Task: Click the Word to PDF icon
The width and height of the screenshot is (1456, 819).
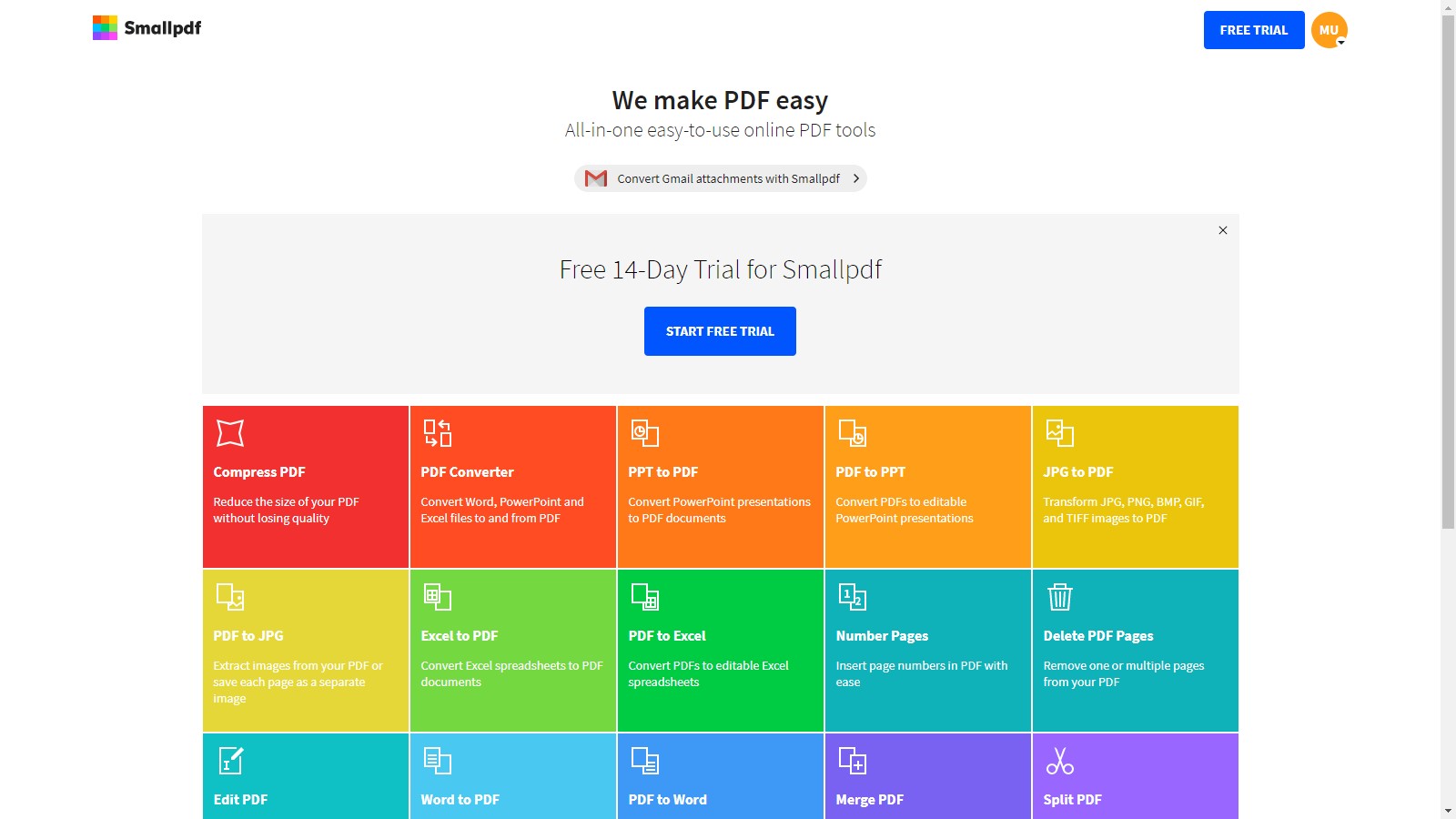Action: 438,761
